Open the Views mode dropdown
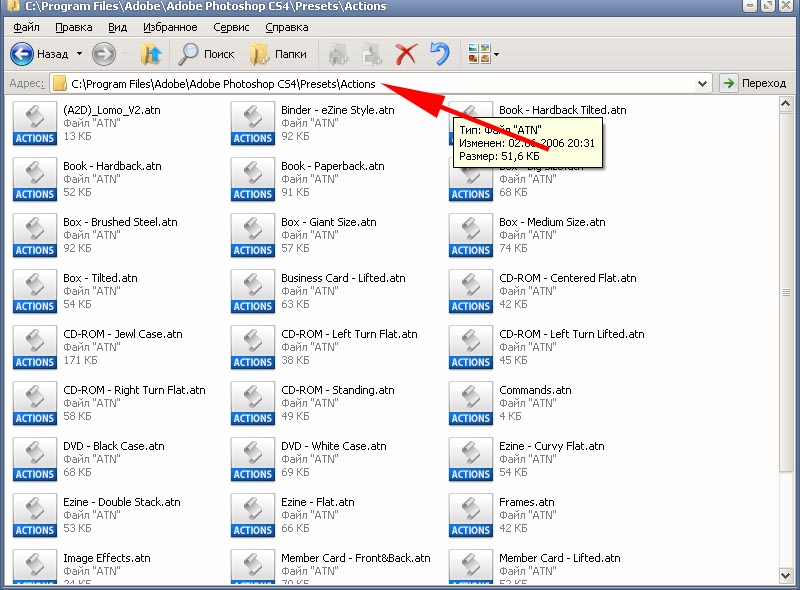The height and width of the screenshot is (590, 800). tap(483, 54)
